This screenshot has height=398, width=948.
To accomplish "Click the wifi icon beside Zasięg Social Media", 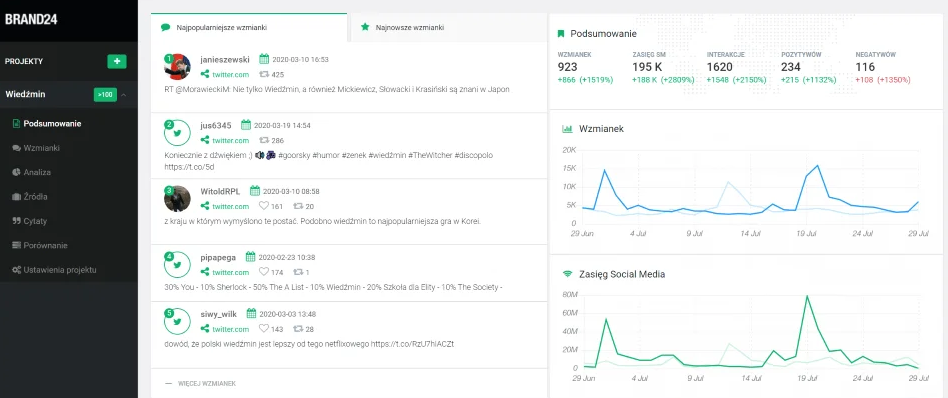I will point(567,273).
